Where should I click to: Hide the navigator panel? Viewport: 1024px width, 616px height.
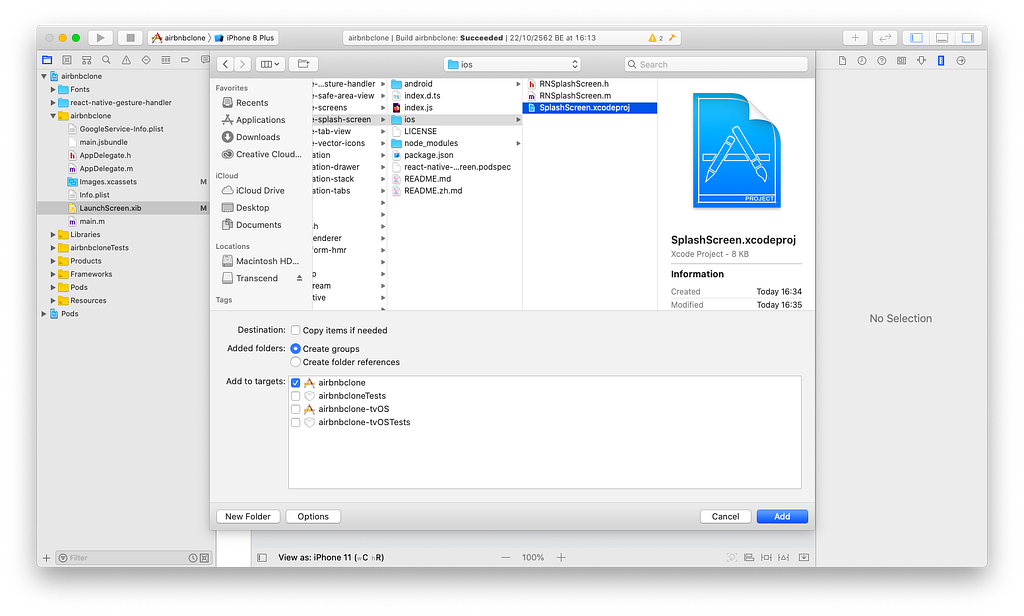[x=916, y=38]
